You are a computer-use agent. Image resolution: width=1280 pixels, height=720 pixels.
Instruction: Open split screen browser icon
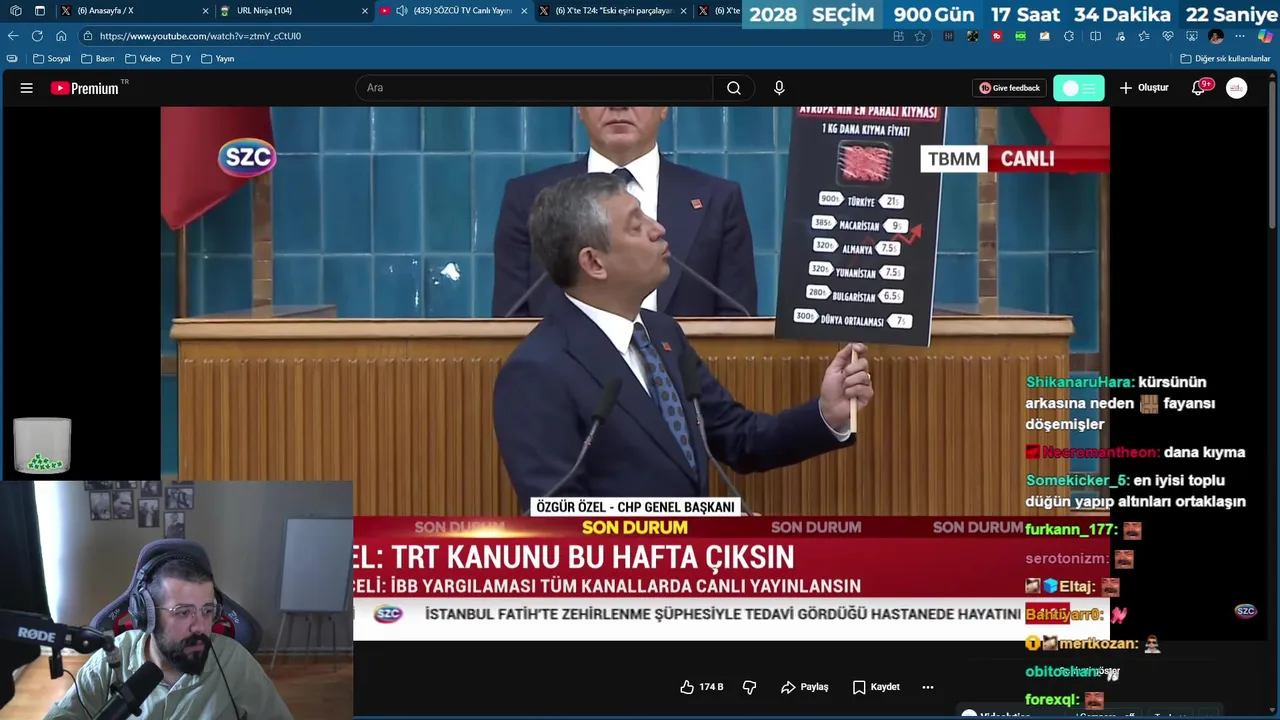1095,36
